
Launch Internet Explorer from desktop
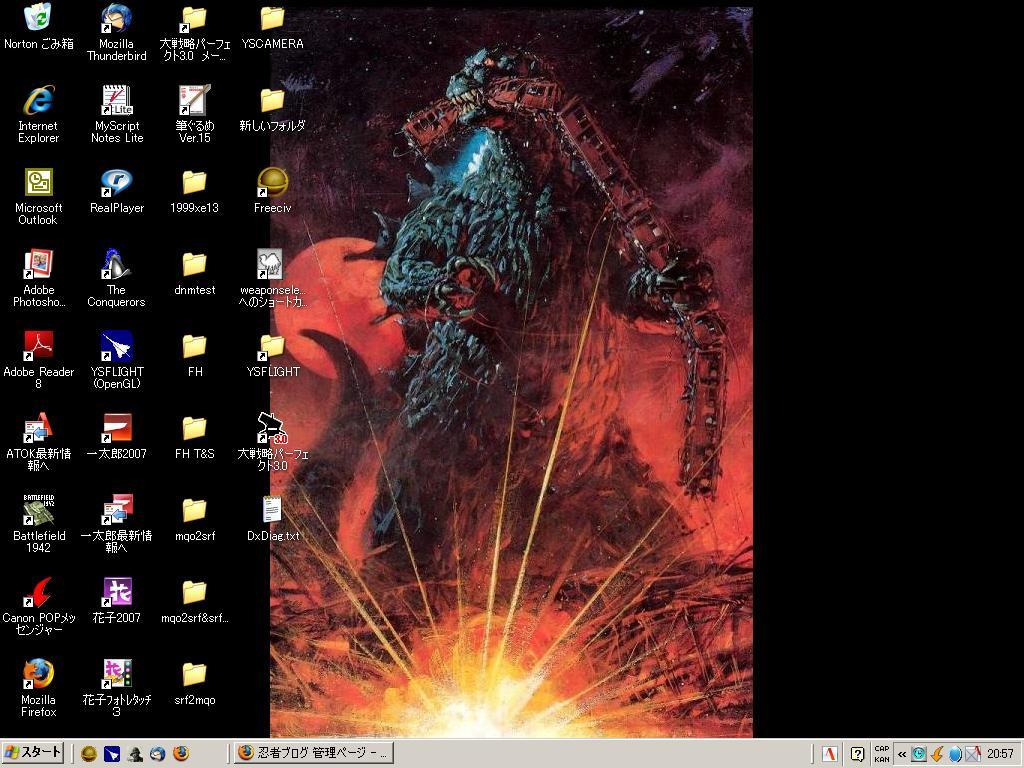tap(39, 115)
